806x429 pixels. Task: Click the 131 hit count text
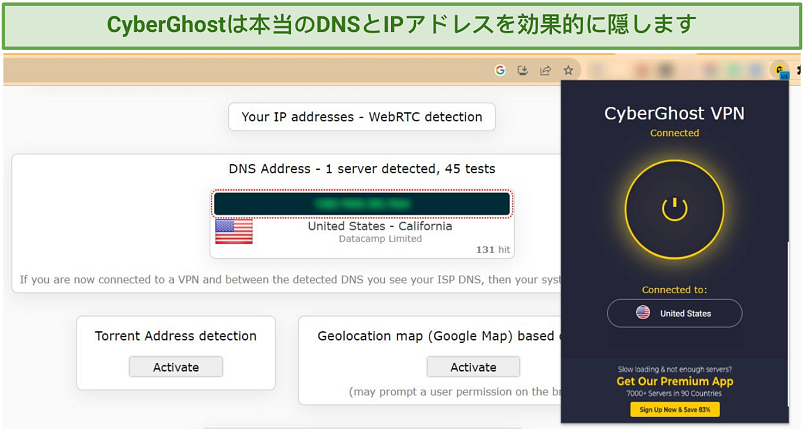click(x=493, y=250)
